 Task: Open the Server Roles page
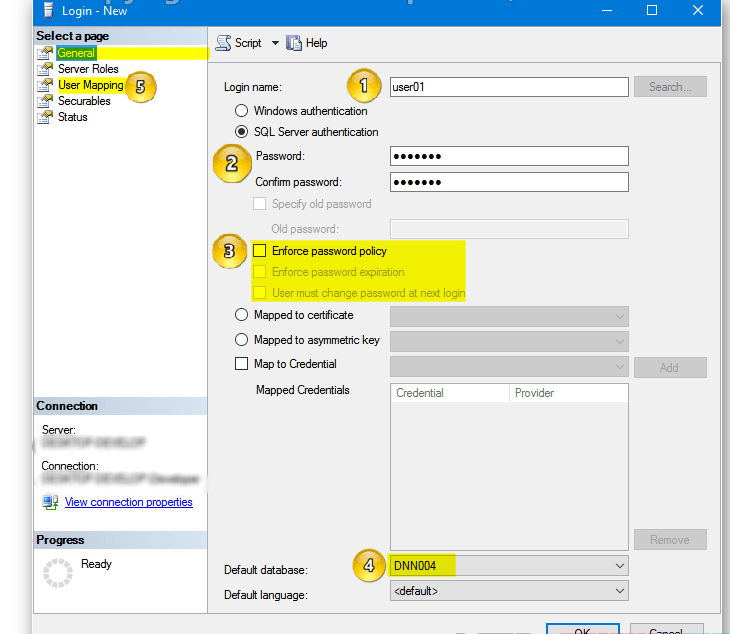[88, 69]
